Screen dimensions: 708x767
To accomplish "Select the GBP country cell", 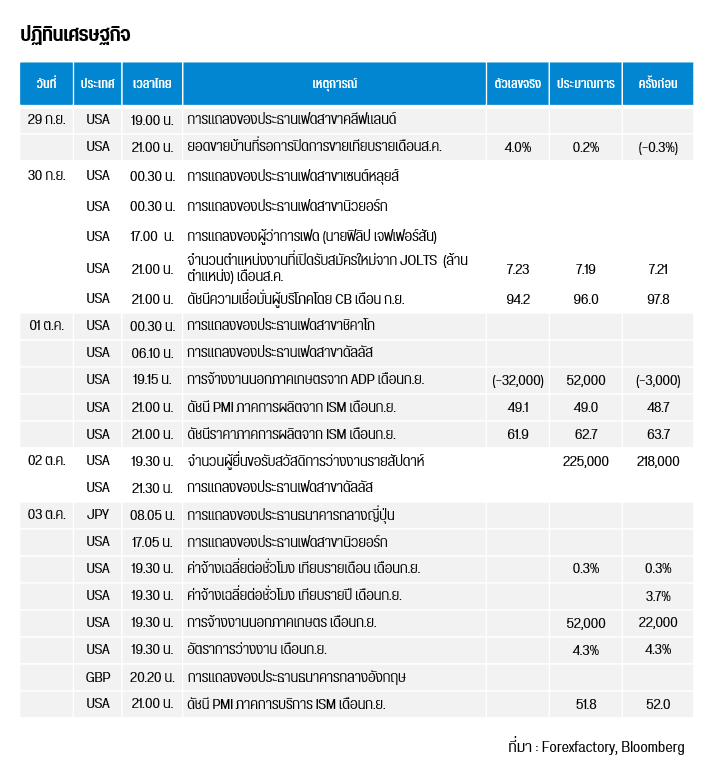I will (98, 677).
